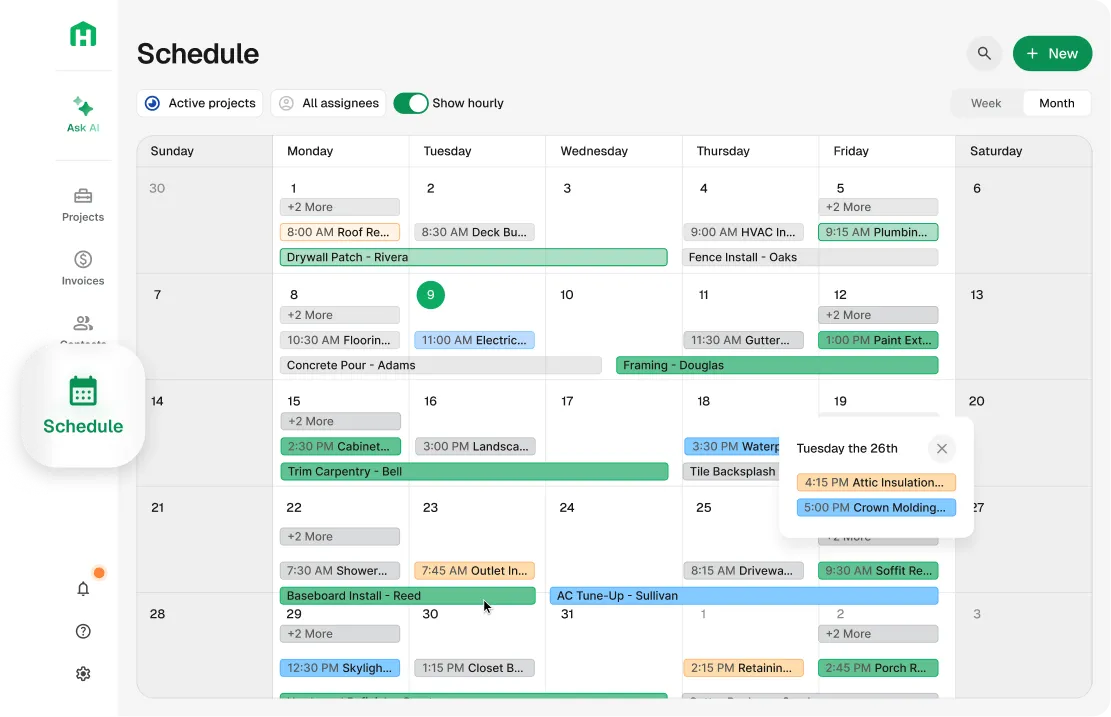1111x717 pixels.
Task: Expand the +2 More events on Monday the 1st
Action: [x=340, y=206]
